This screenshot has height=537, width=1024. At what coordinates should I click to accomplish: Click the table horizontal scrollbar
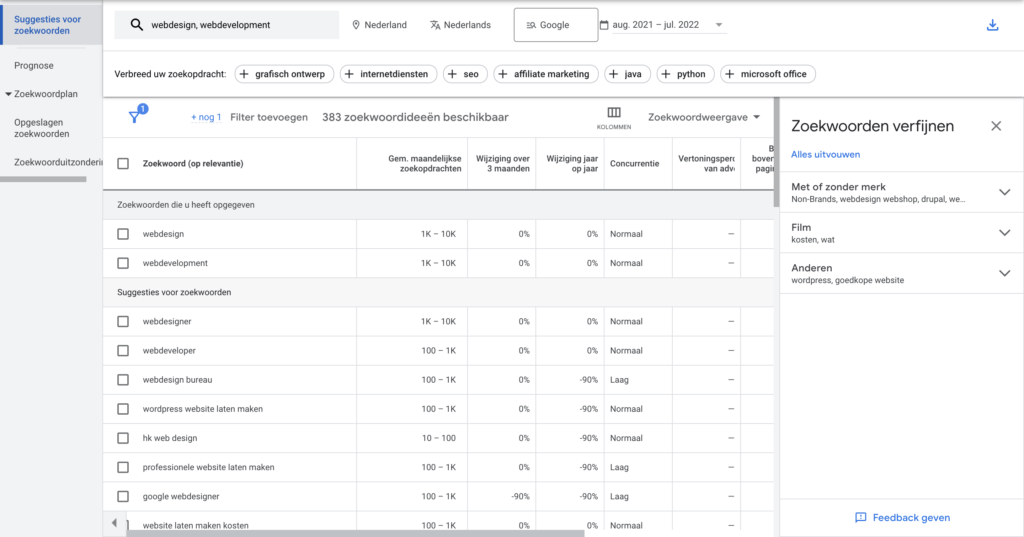tap(356, 533)
